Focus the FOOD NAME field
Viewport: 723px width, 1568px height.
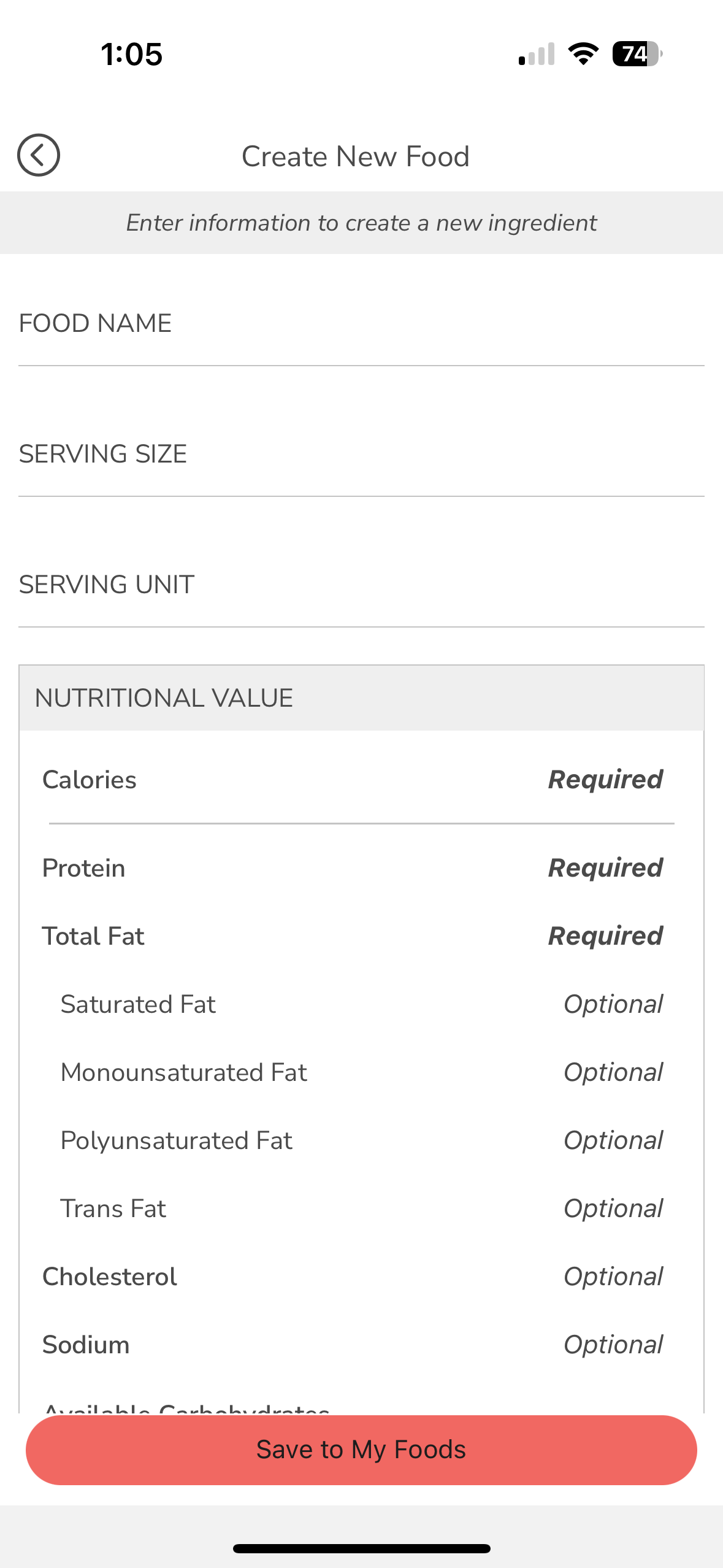coord(361,324)
